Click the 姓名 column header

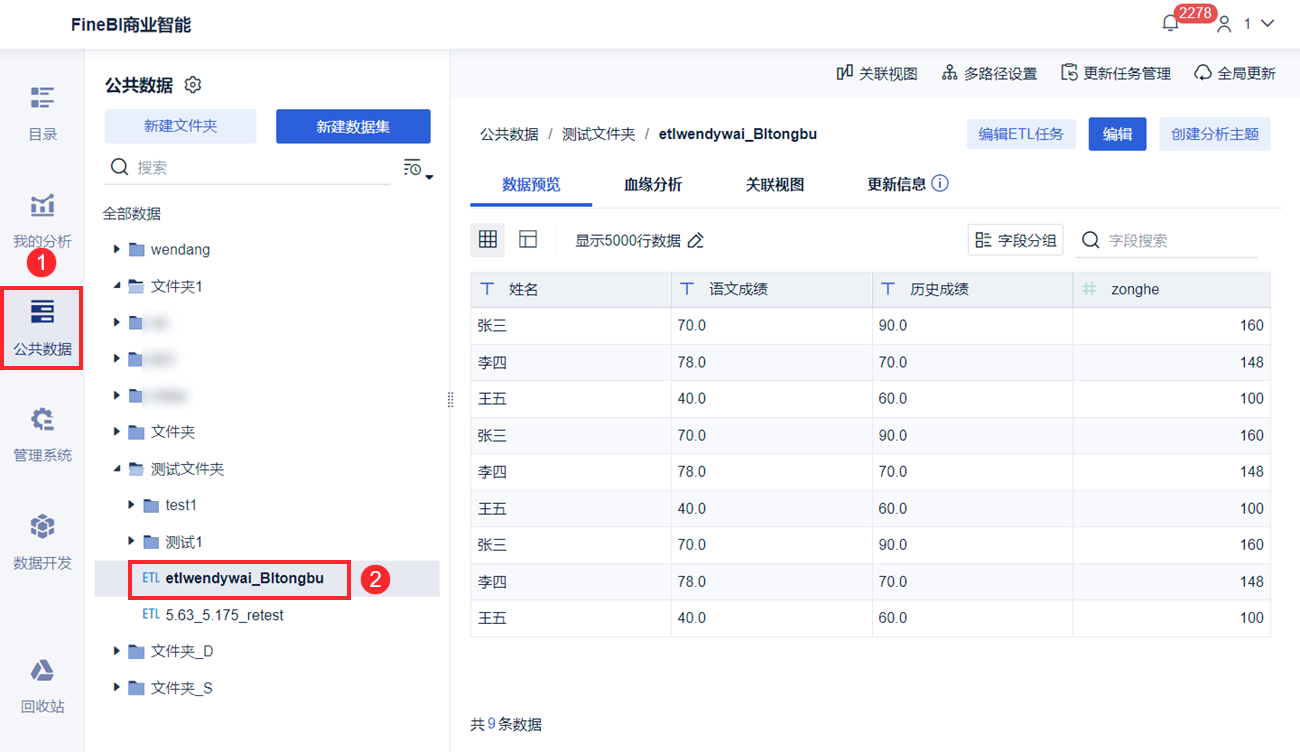tap(571, 289)
